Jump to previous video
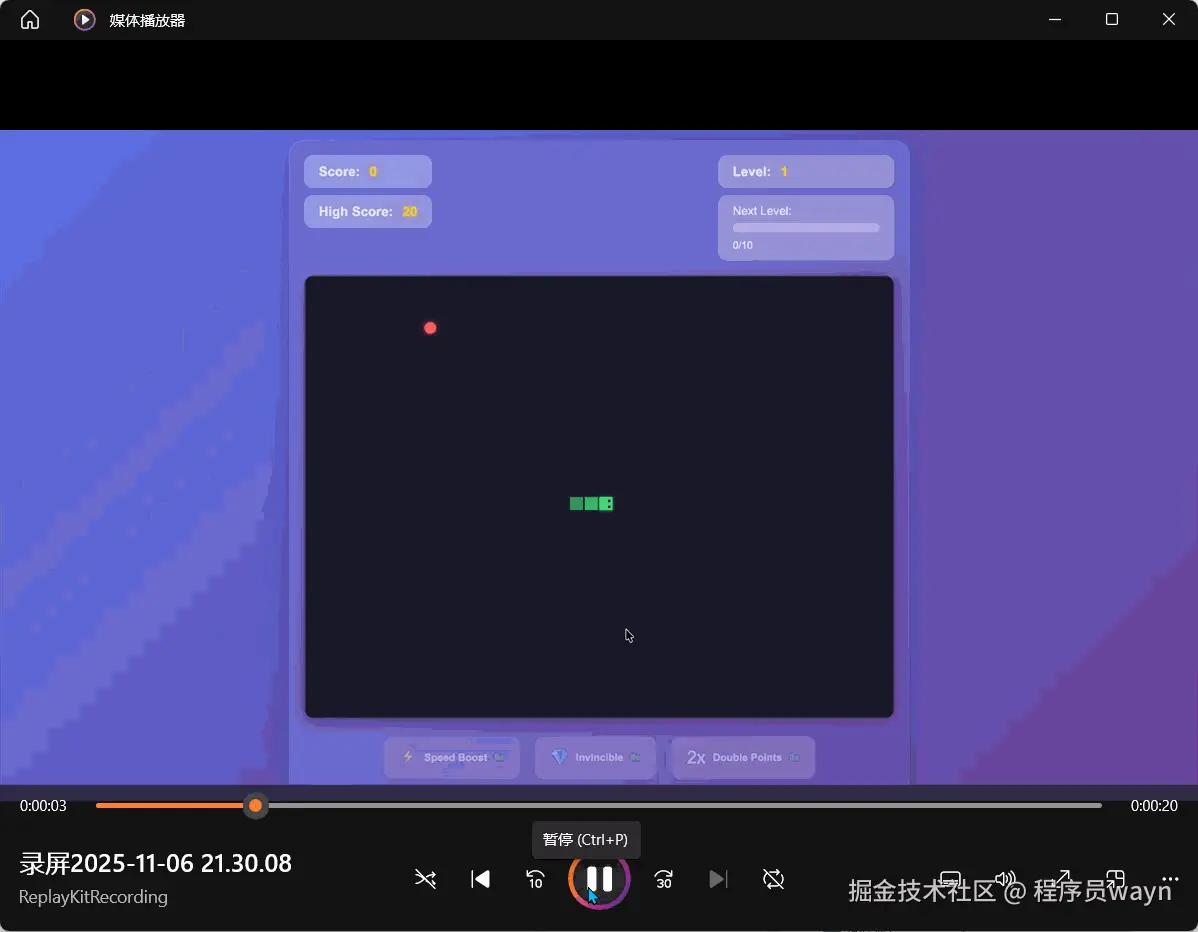The image size is (1198, 932). coord(480,879)
